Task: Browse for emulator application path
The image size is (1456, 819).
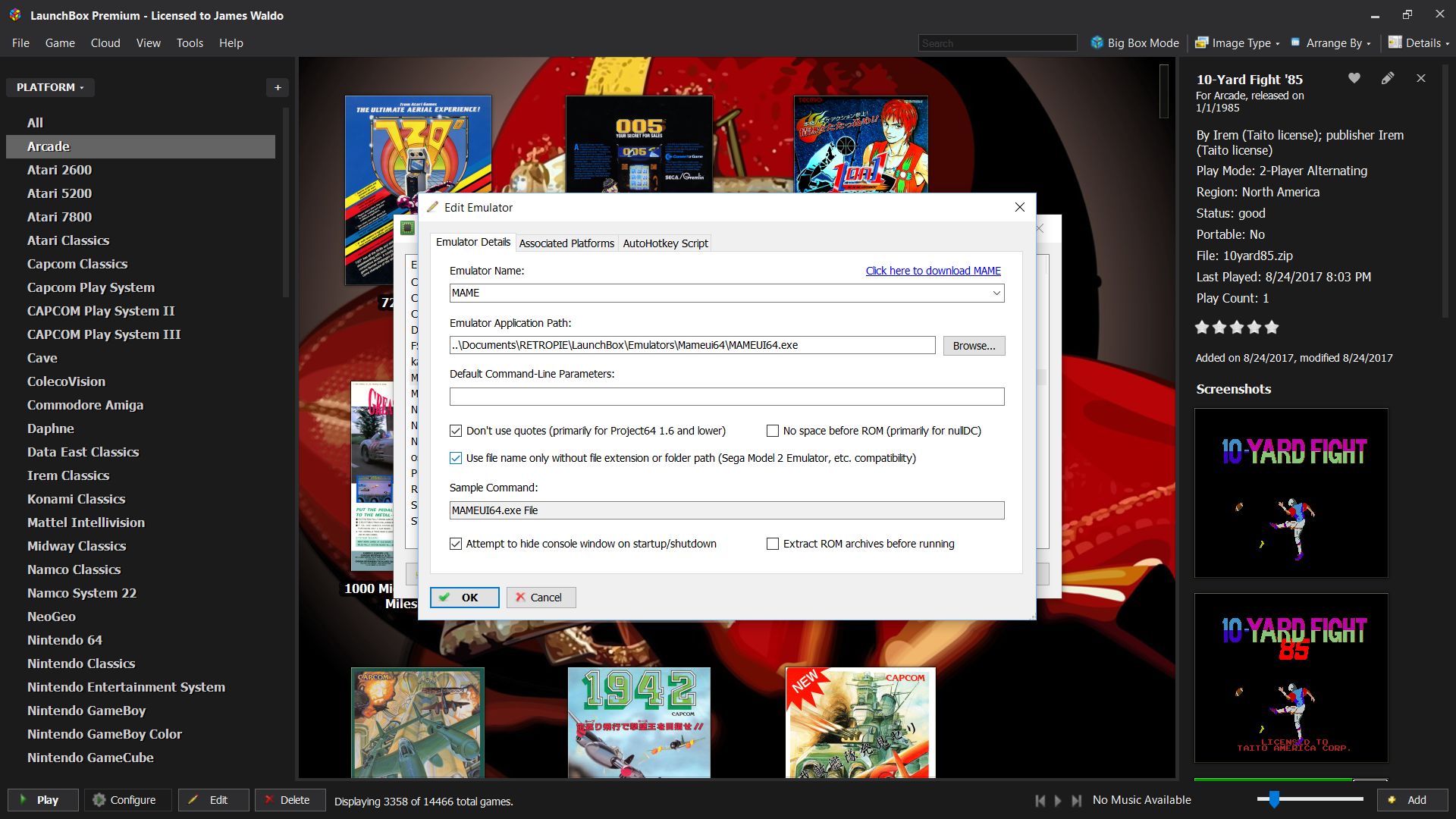Action: pyautogui.click(x=974, y=346)
